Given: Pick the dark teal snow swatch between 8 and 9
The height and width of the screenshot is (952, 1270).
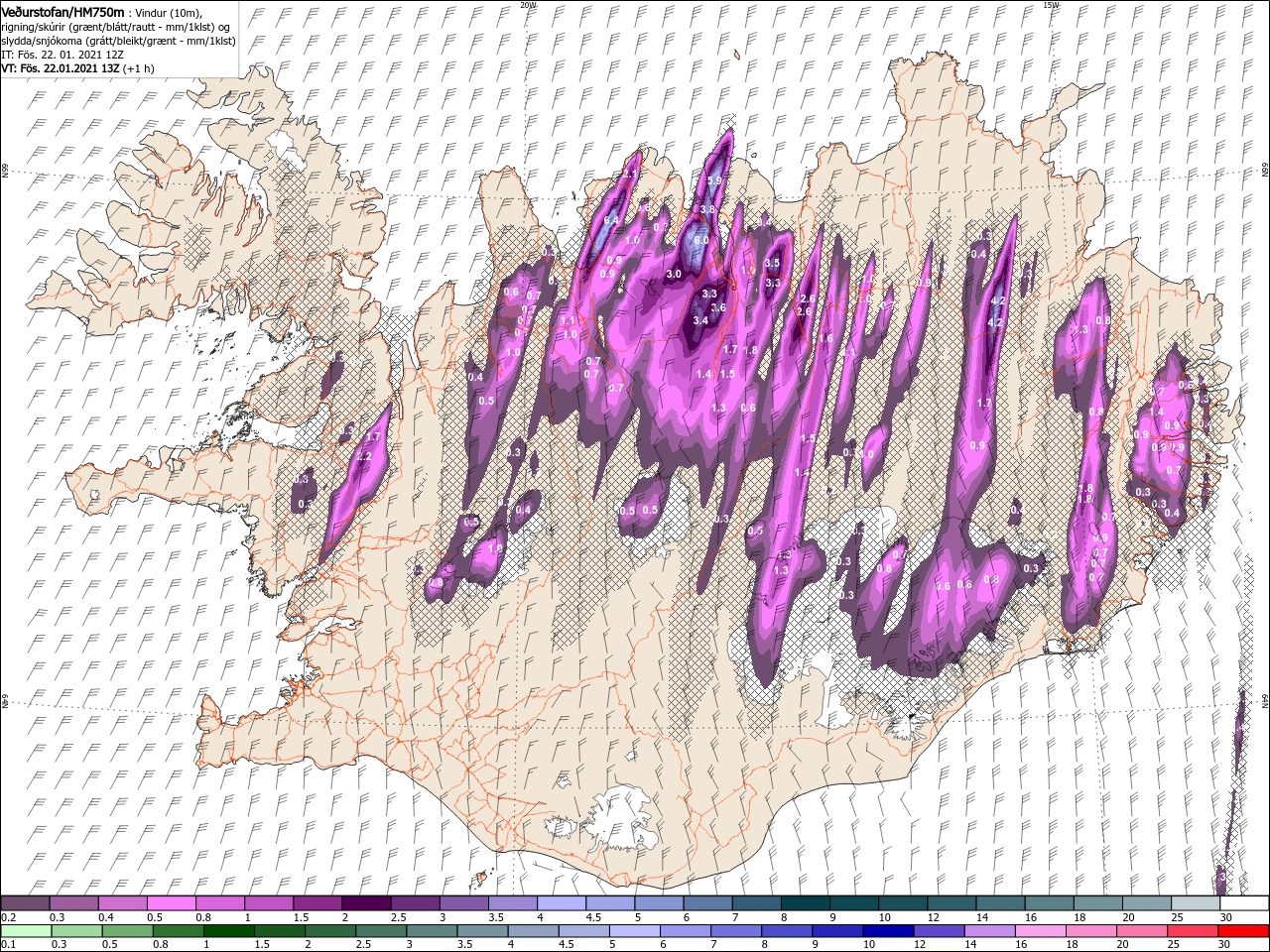Looking at the screenshot, I should [805, 902].
